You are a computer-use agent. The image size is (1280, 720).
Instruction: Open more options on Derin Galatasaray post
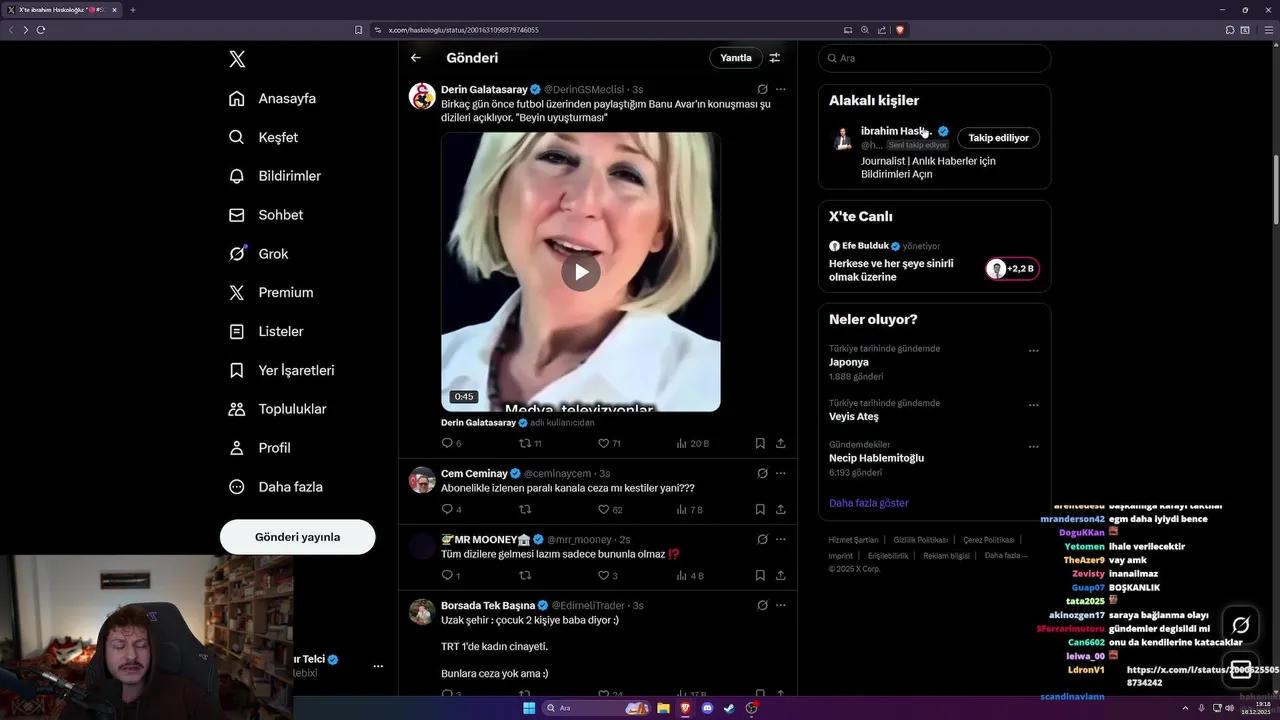(x=781, y=89)
